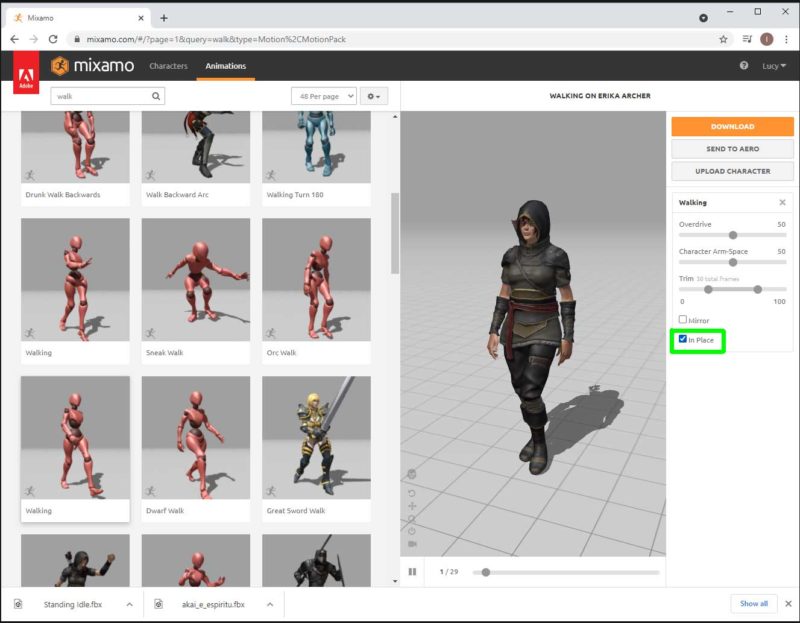800x623 pixels.
Task: Switch to the Animations tab
Action: pos(226,66)
